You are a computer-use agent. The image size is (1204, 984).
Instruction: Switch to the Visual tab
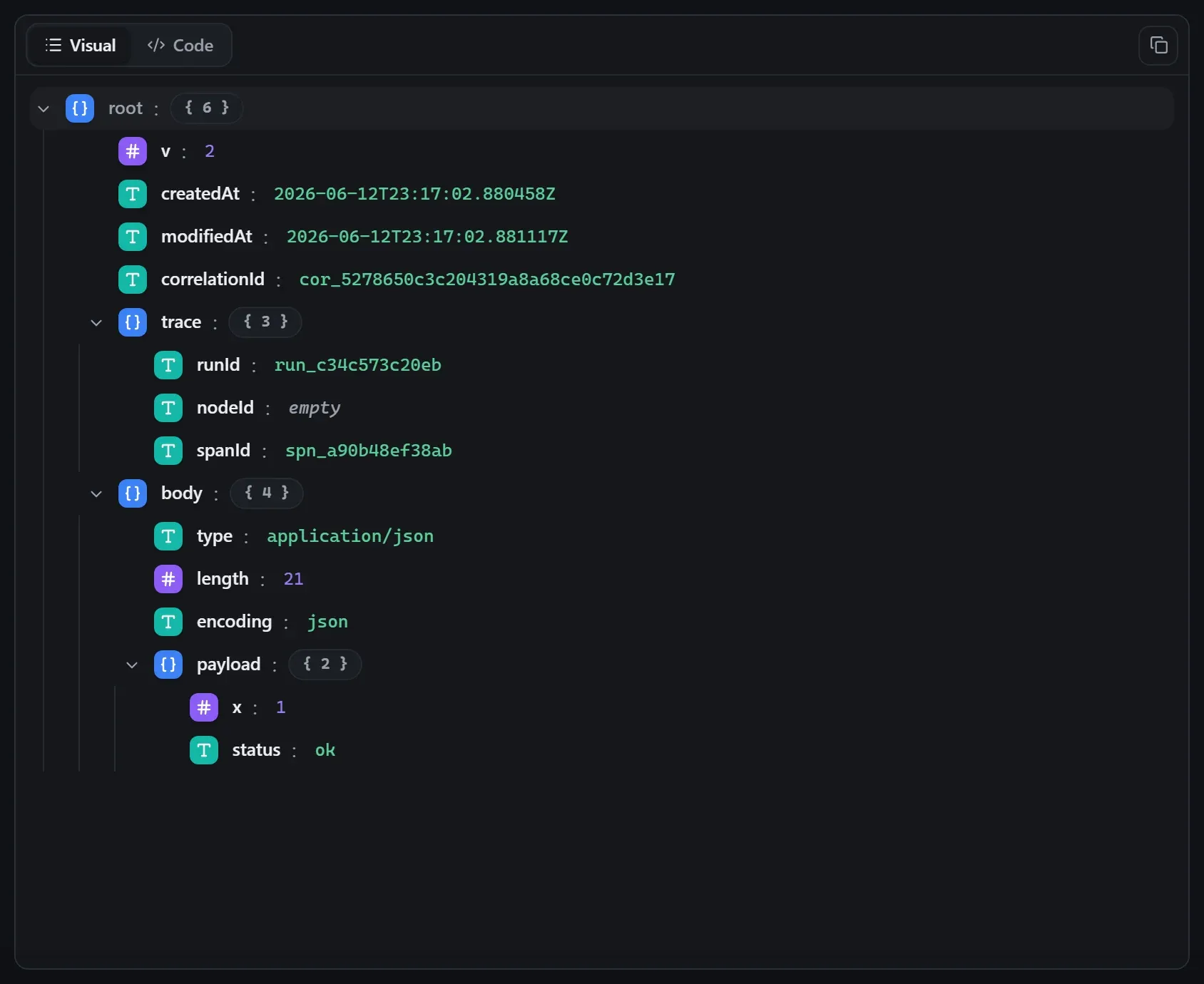[81, 46]
